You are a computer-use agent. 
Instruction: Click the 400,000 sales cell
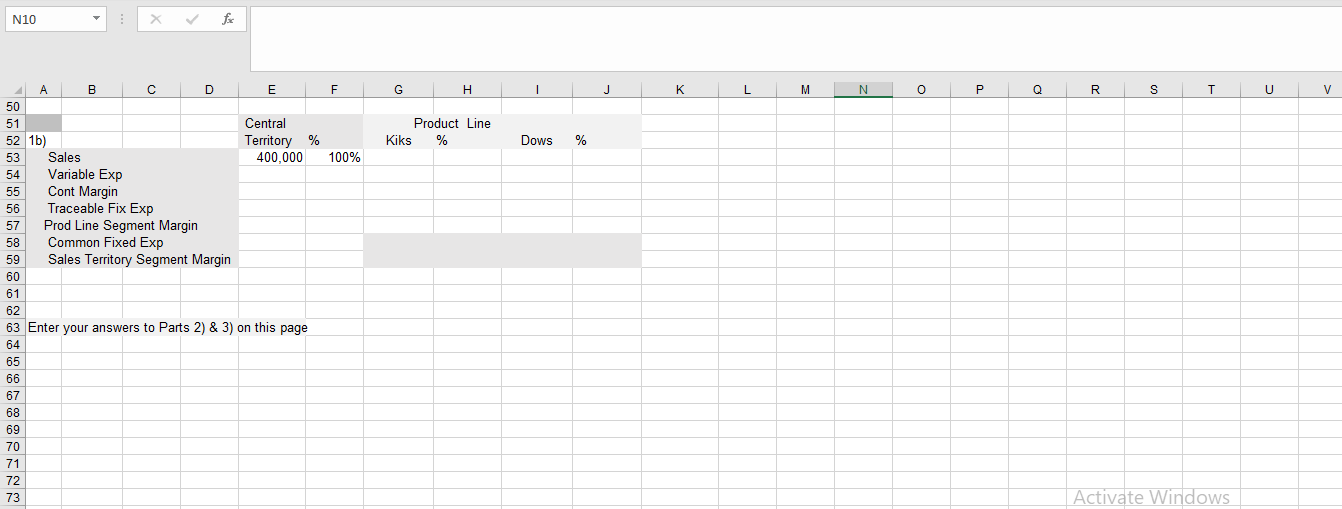tap(272, 158)
